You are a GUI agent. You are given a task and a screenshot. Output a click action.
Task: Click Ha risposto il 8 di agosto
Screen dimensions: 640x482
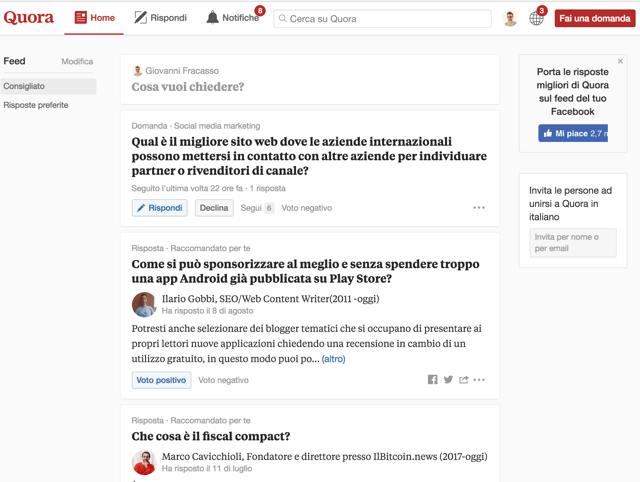coord(207,311)
